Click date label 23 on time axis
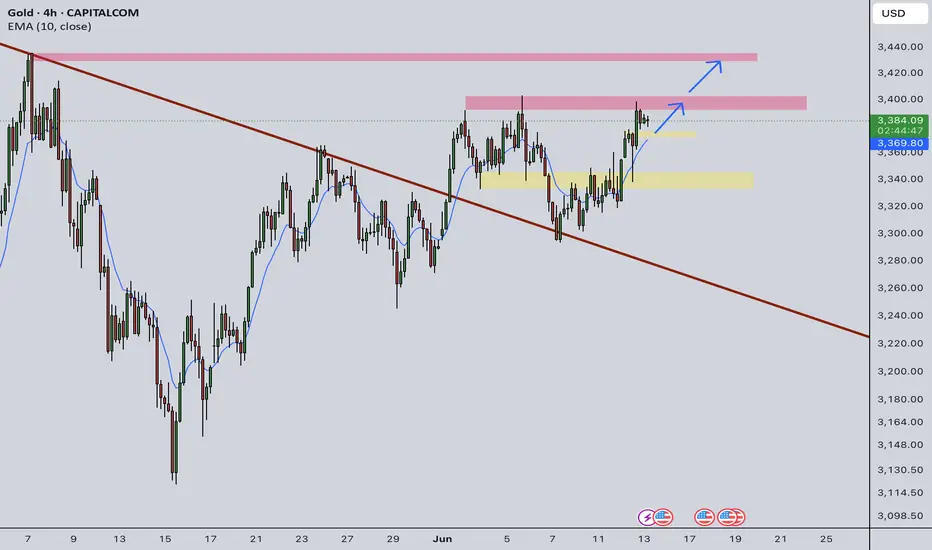The width and height of the screenshot is (932, 550). 301,539
